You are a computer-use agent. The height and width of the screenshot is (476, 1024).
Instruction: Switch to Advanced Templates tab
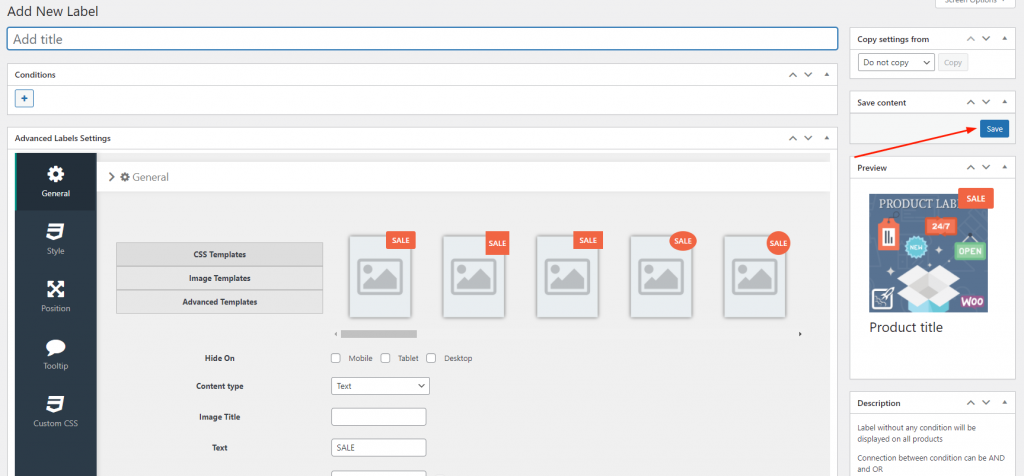tap(220, 302)
